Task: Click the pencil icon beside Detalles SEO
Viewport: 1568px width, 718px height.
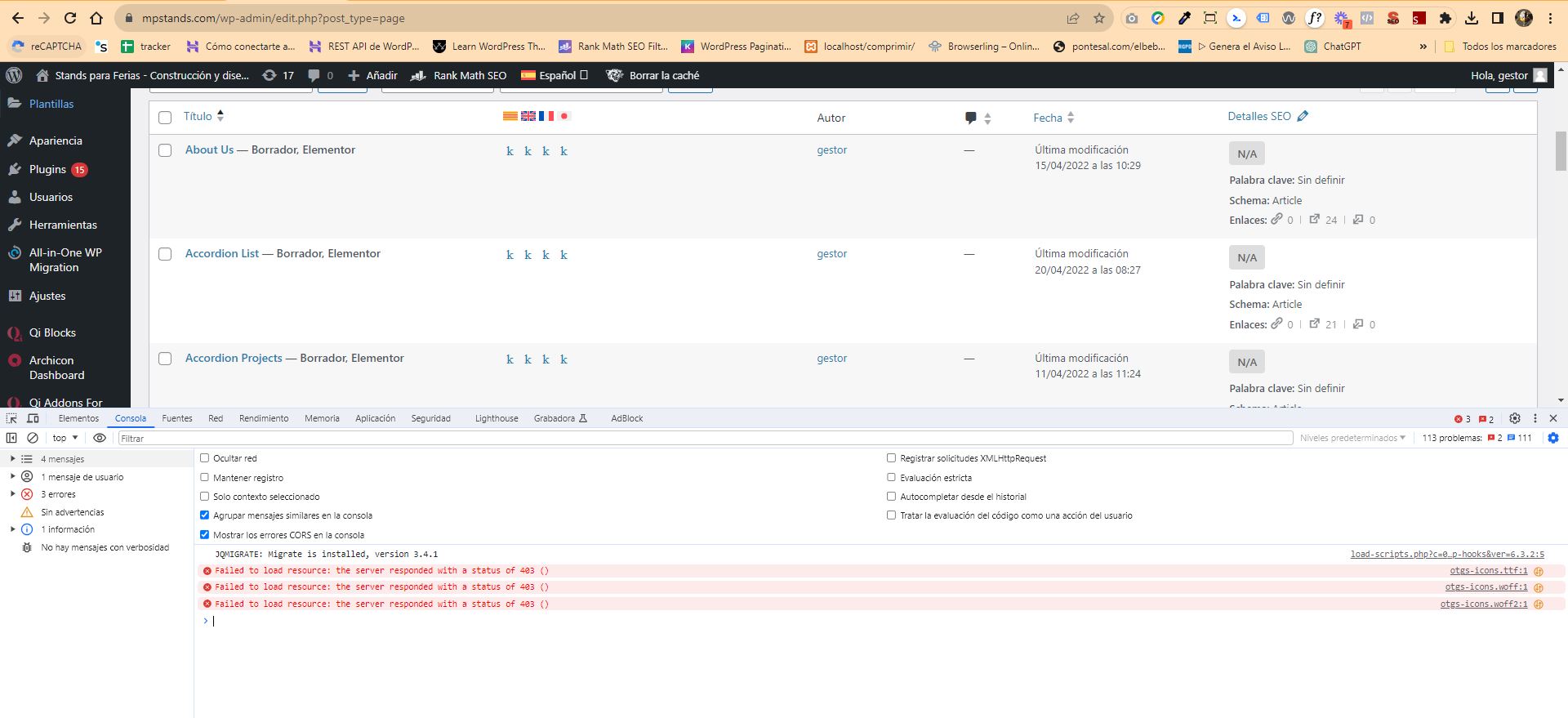Action: [1303, 116]
